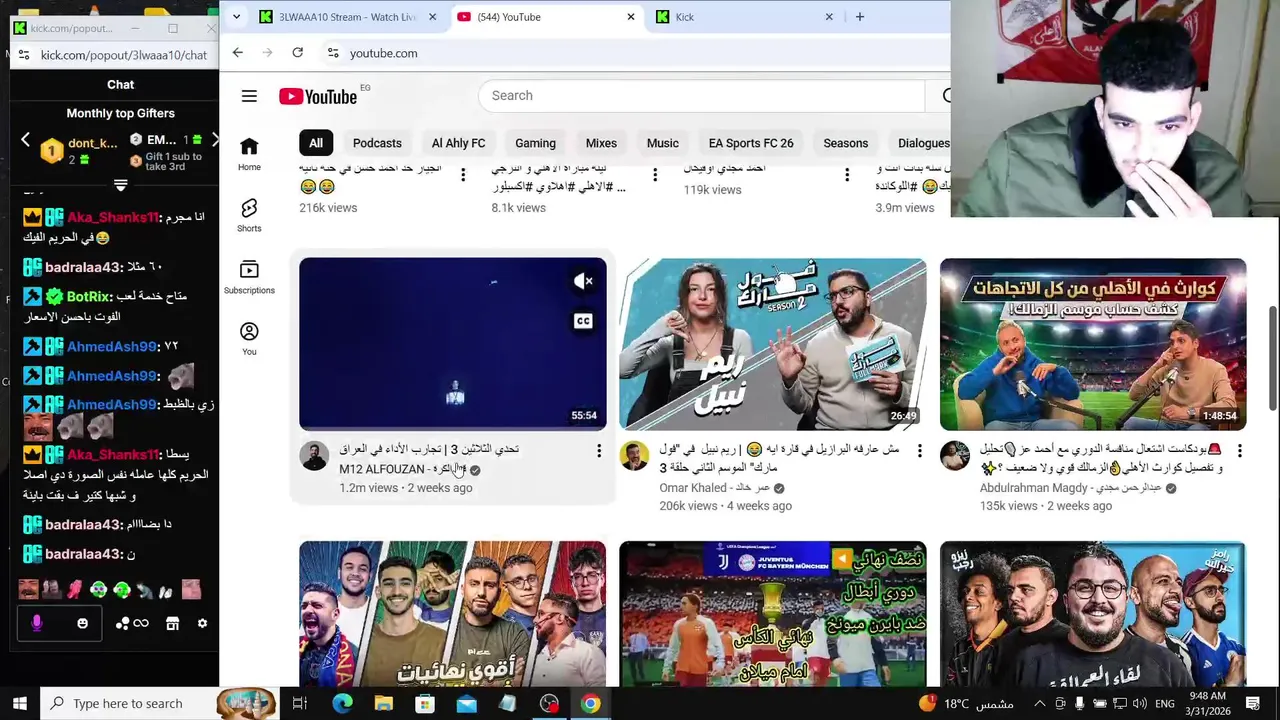Open Kick chat shop icon
This screenshot has height=720, width=1280.
pyautogui.click(x=172, y=623)
